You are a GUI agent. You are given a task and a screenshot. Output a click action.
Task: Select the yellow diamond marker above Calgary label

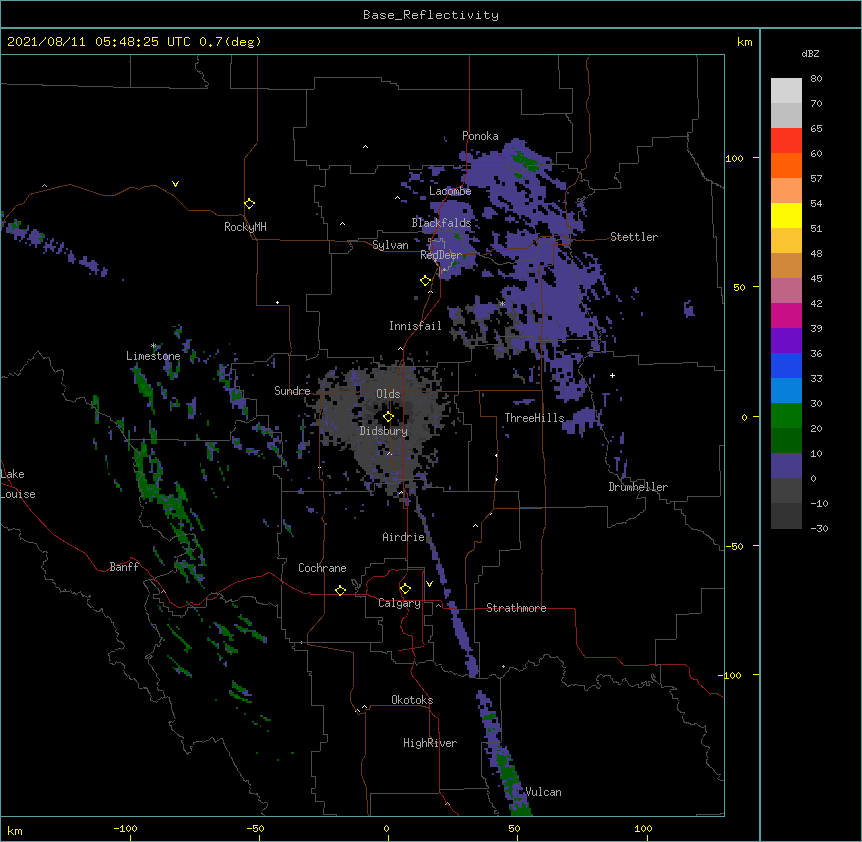click(405, 589)
